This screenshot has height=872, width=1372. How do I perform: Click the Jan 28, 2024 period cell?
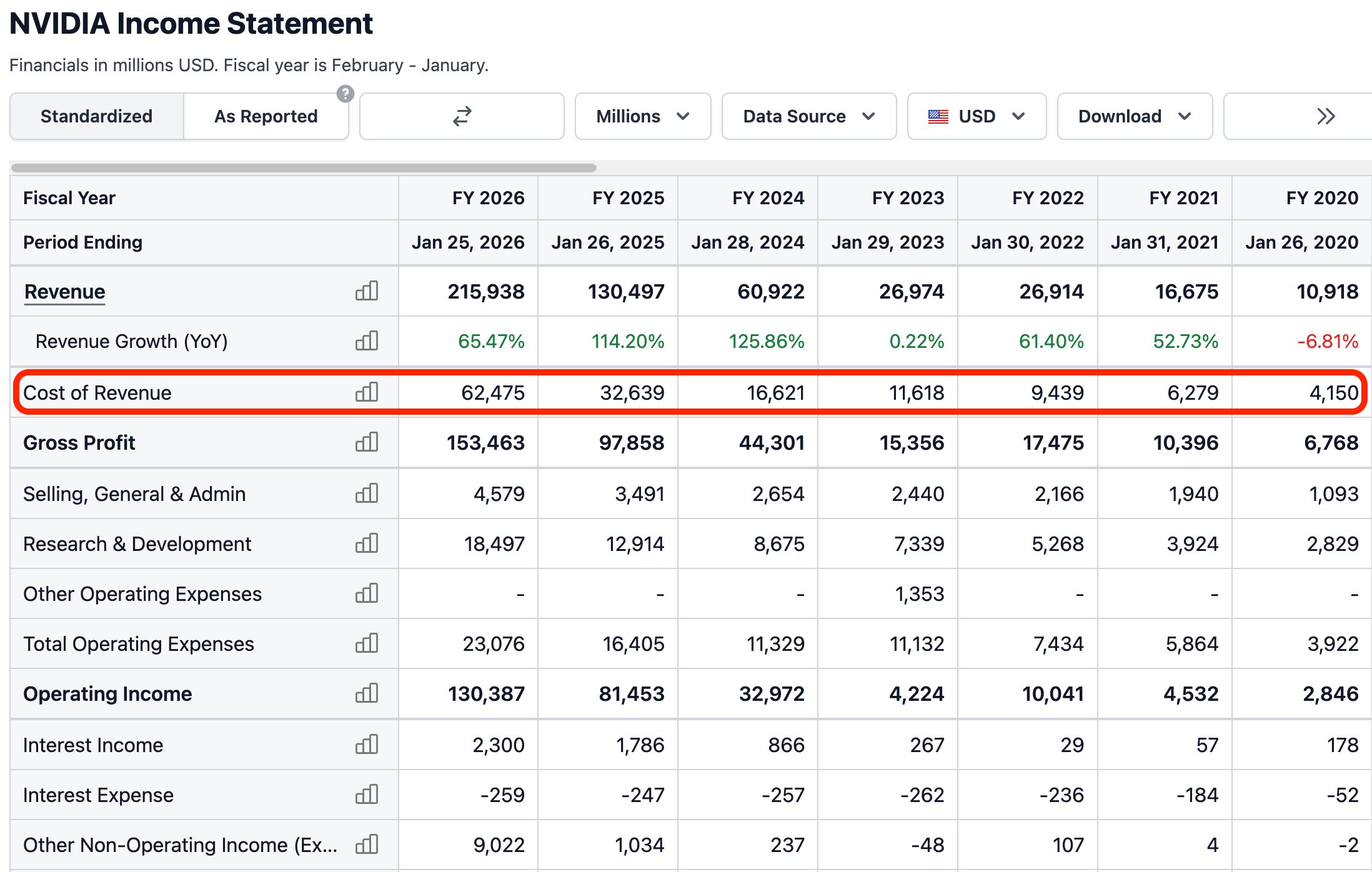[748, 242]
